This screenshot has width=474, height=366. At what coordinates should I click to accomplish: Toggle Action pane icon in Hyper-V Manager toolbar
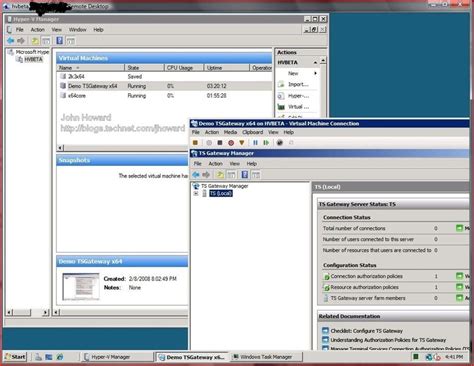70,41
